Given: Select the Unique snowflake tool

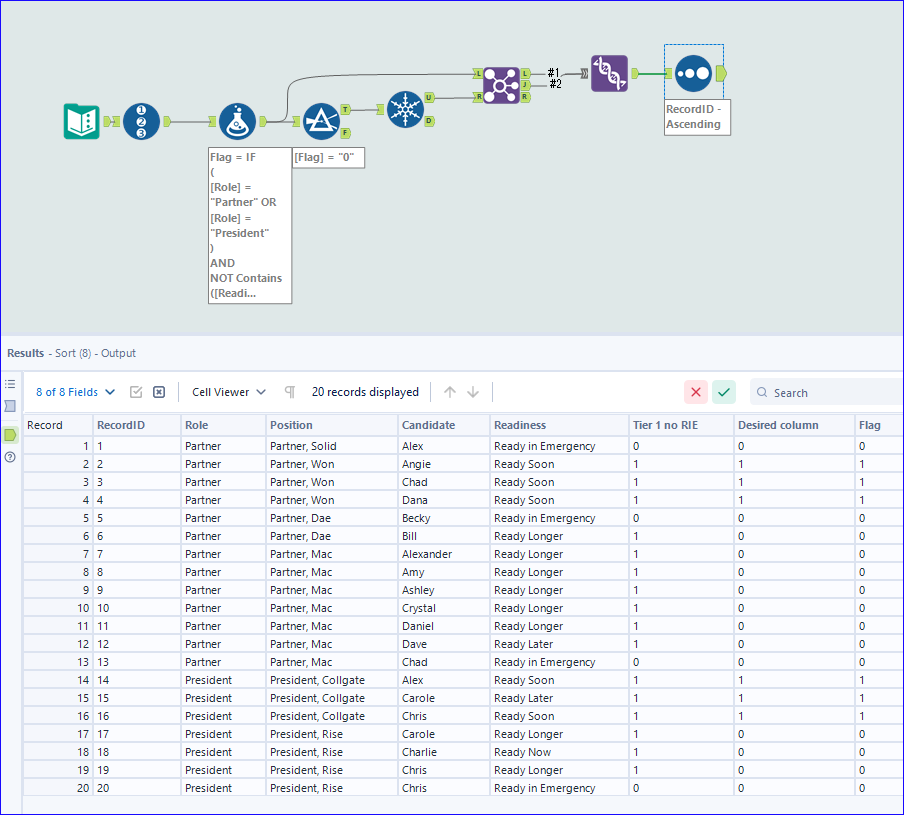Looking at the screenshot, I should tap(405, 110).
